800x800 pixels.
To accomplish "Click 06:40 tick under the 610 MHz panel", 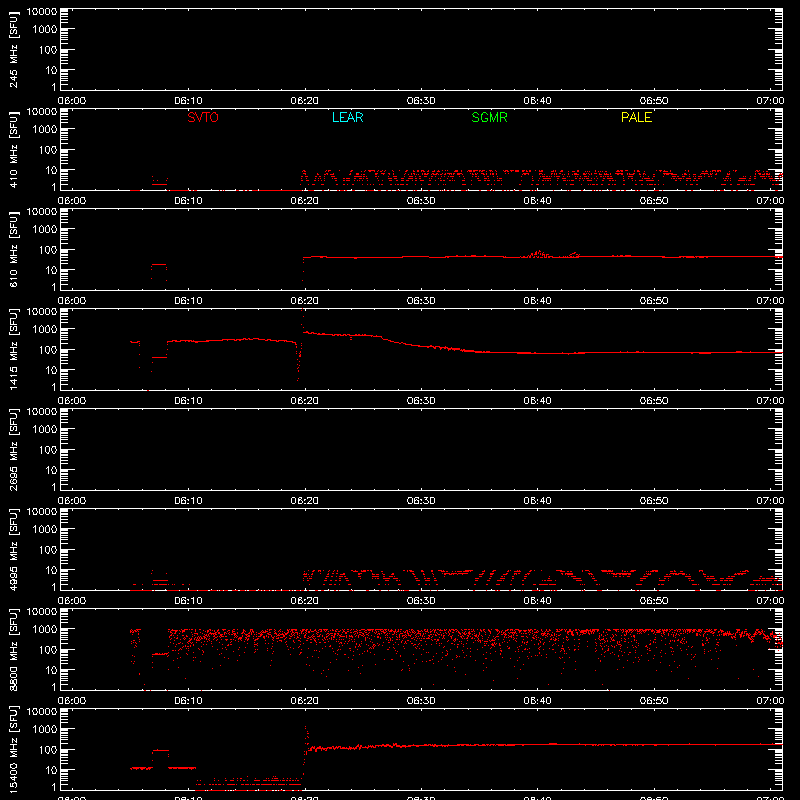I will 537,301.
